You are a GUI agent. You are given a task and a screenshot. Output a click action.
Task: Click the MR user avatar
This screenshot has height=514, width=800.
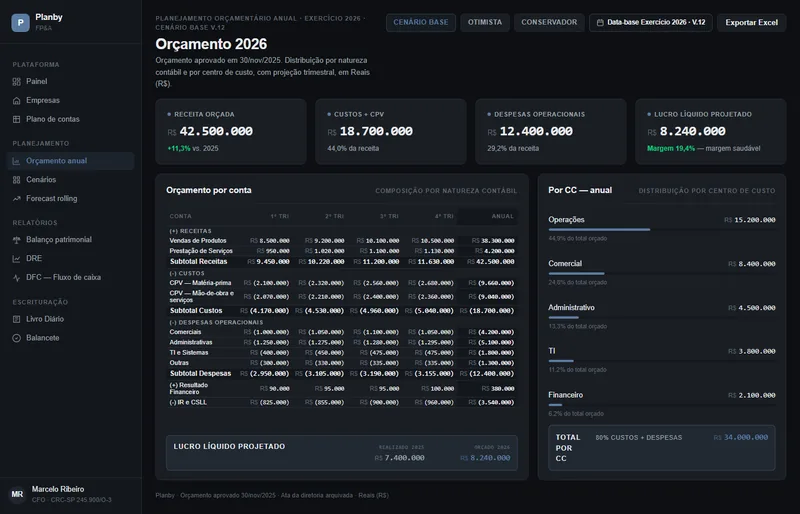point(17,494)
